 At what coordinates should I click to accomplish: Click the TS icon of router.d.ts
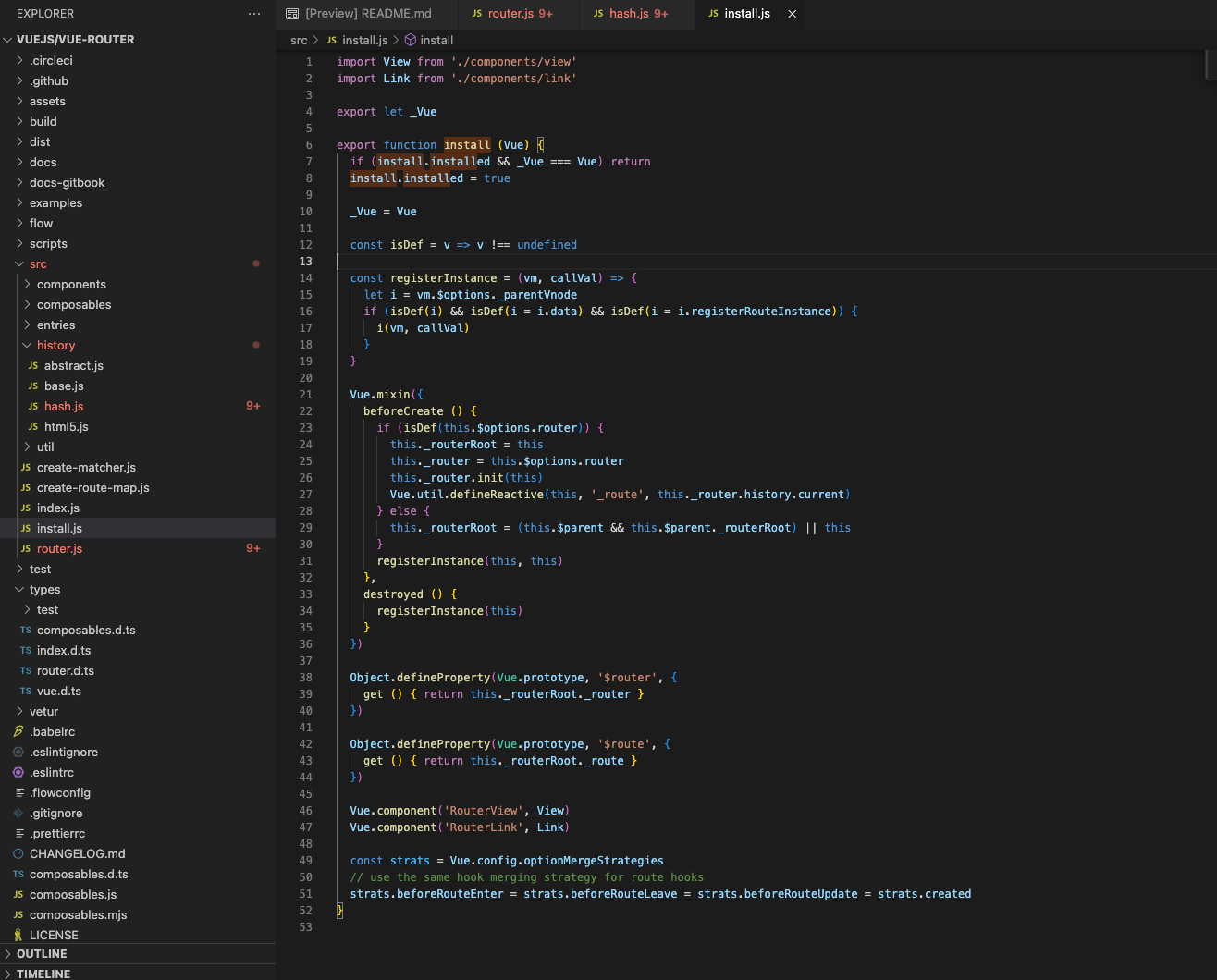pyautogui.click(x=26, y=671)
